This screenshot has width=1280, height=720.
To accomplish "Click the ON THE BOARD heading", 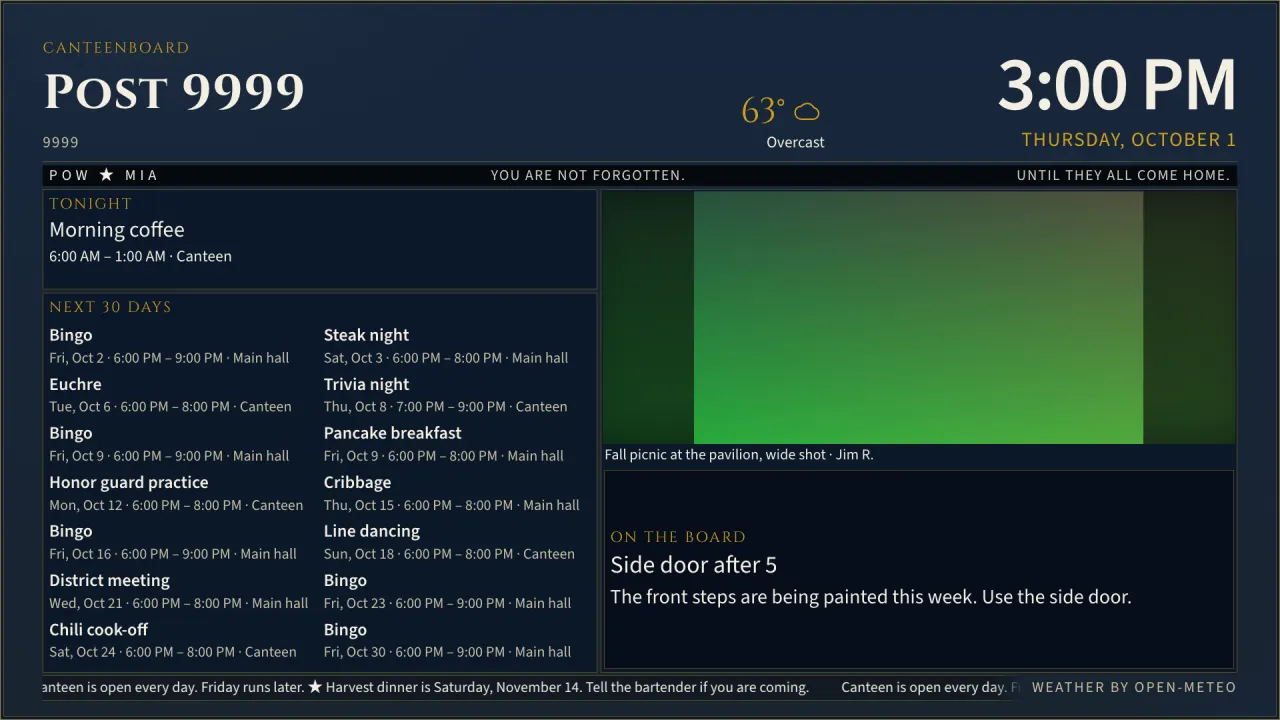I will click(x=678, y=537).
